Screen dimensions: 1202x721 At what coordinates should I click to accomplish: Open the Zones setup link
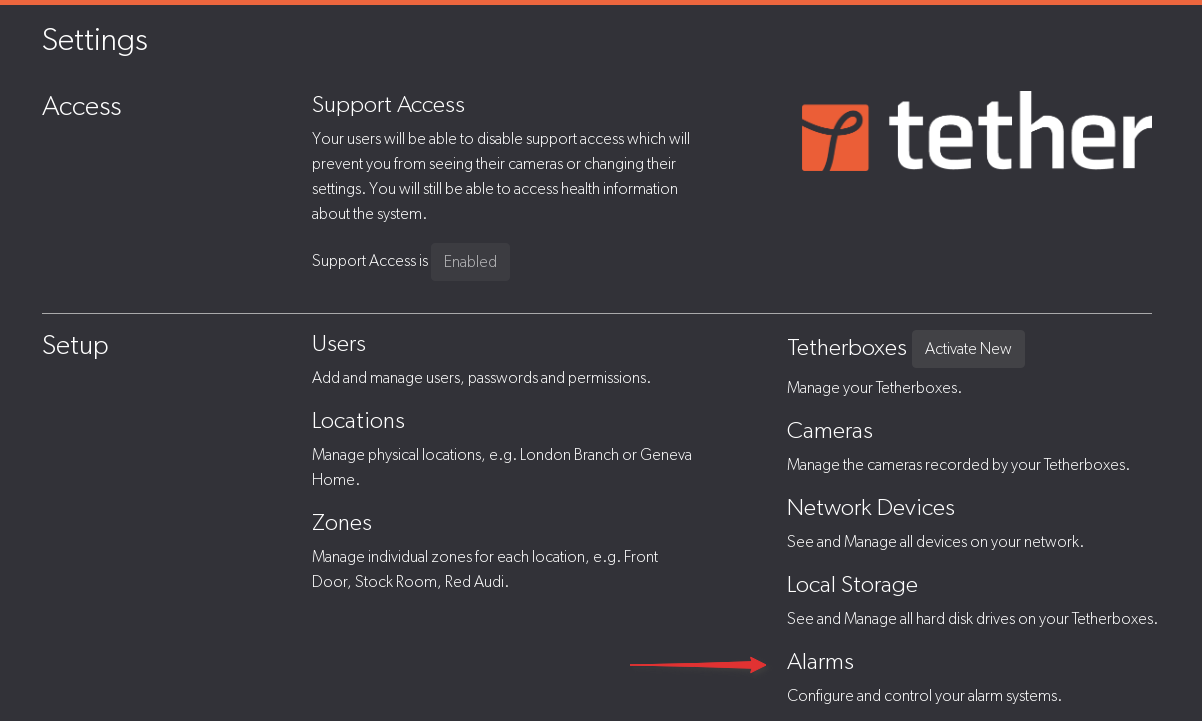pos(342,523)
